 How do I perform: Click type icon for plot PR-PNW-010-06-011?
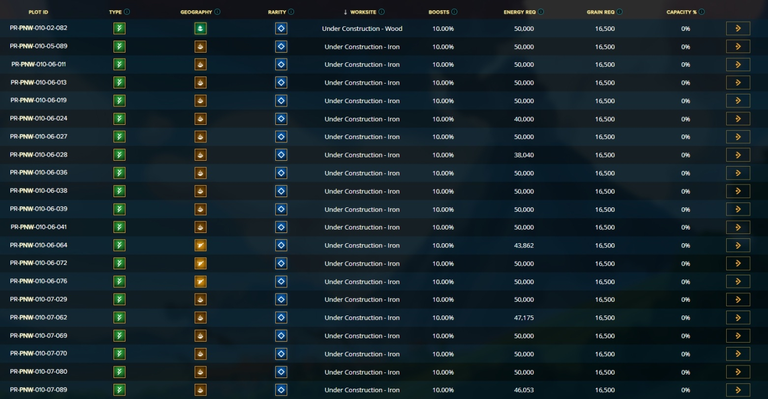119,64
